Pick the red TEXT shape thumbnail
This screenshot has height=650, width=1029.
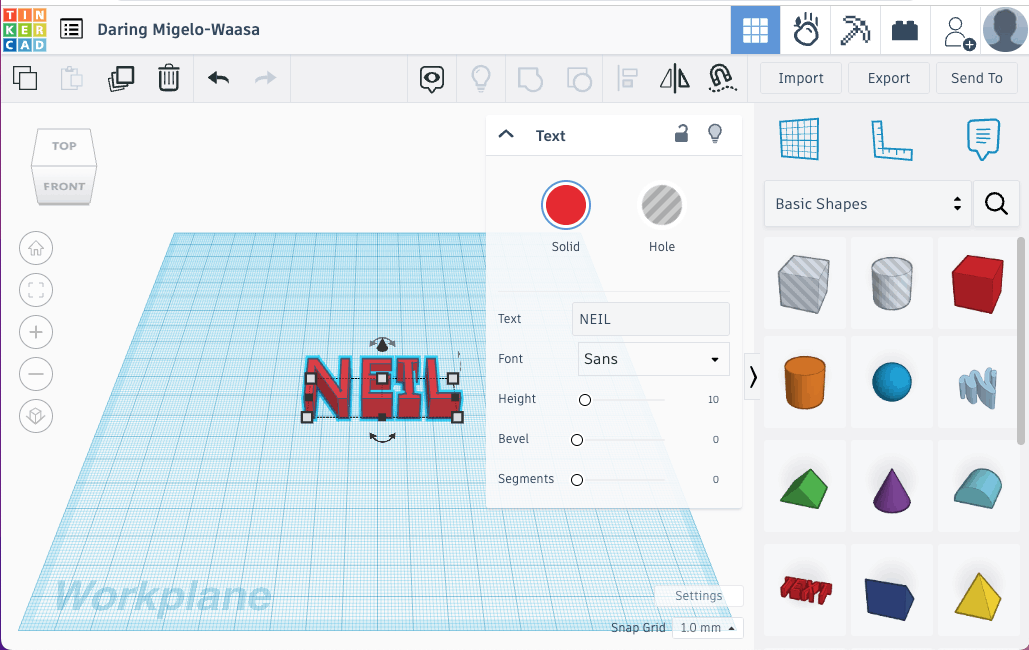805,589
